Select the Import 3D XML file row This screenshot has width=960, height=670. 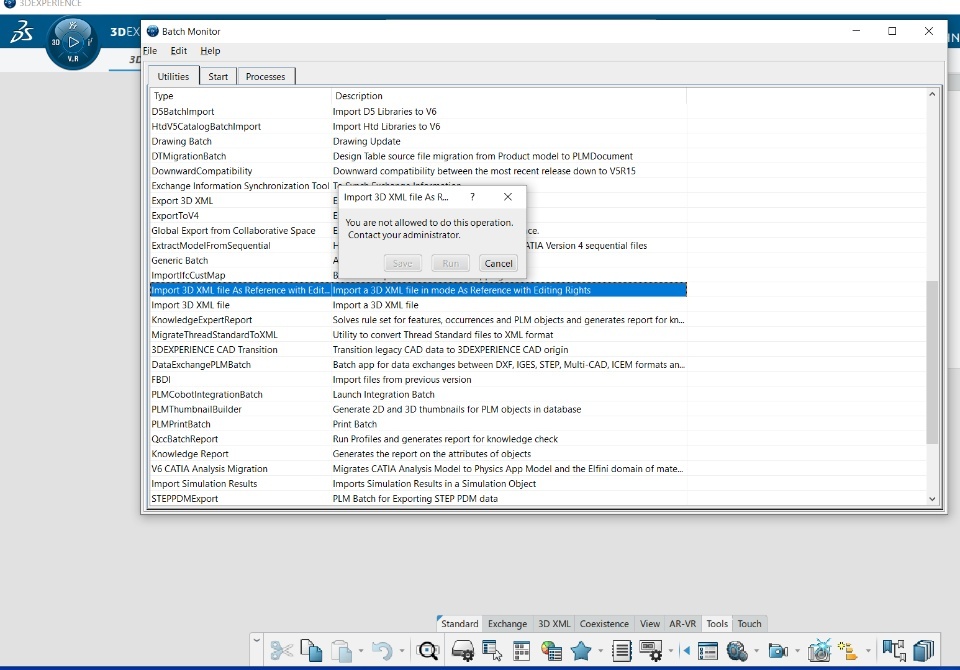(418, 305)
